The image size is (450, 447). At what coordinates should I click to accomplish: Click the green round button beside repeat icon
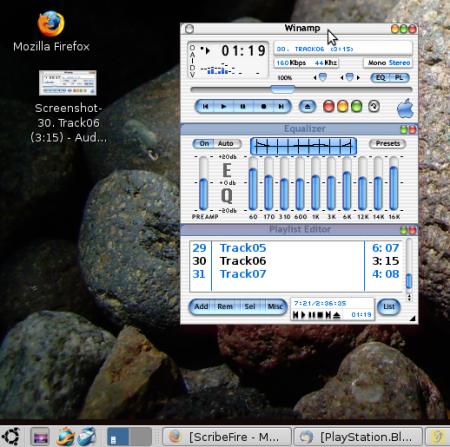tap(356, 106)
